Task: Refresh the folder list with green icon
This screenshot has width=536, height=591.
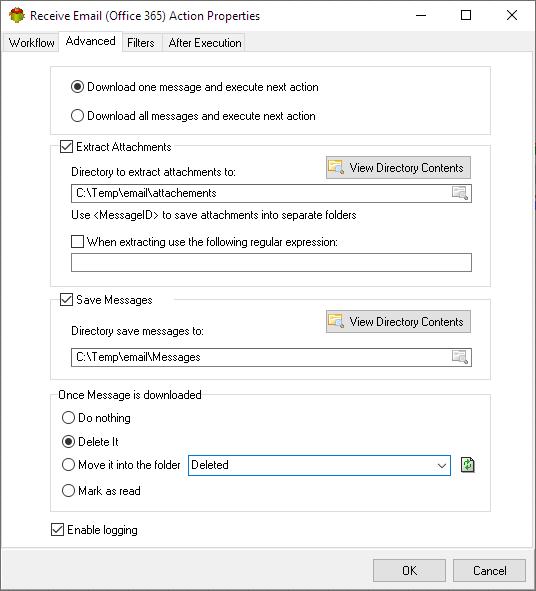Action: [467, 465]
